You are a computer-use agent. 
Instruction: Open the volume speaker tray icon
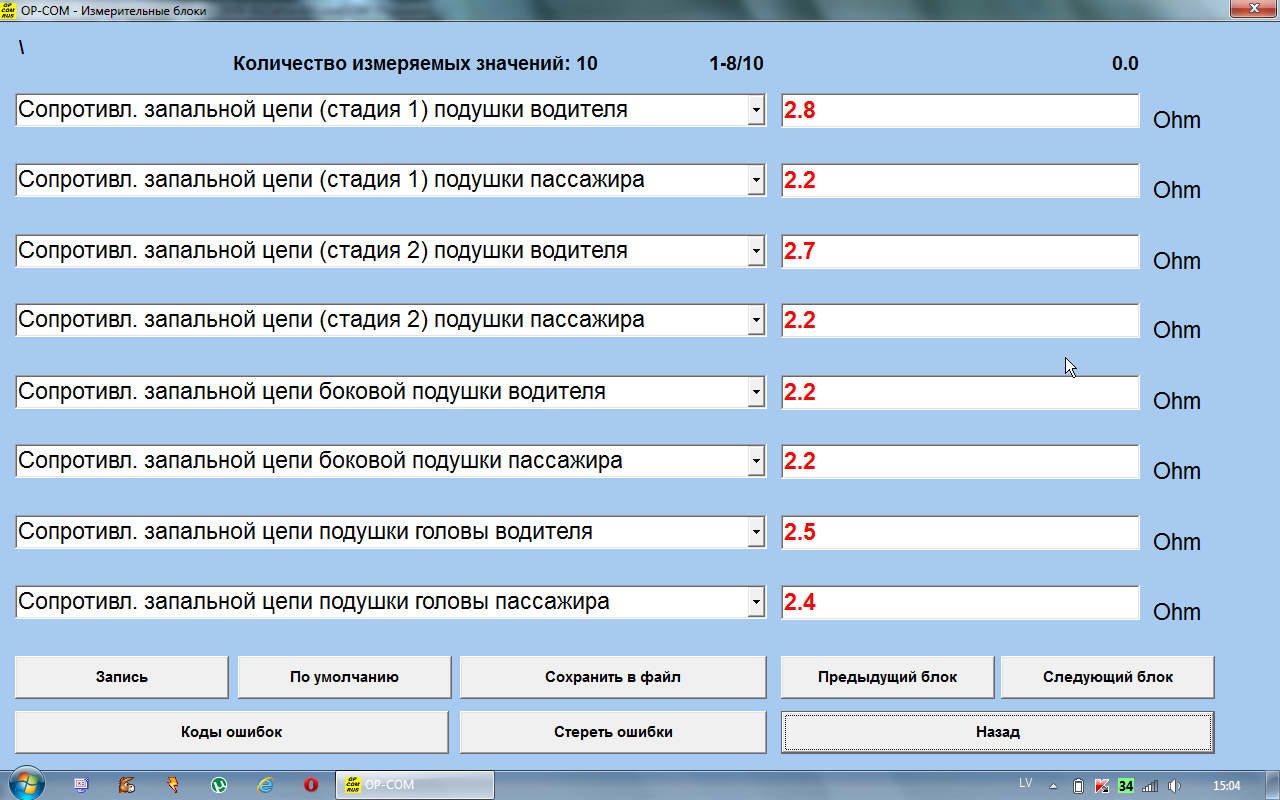1174,785
